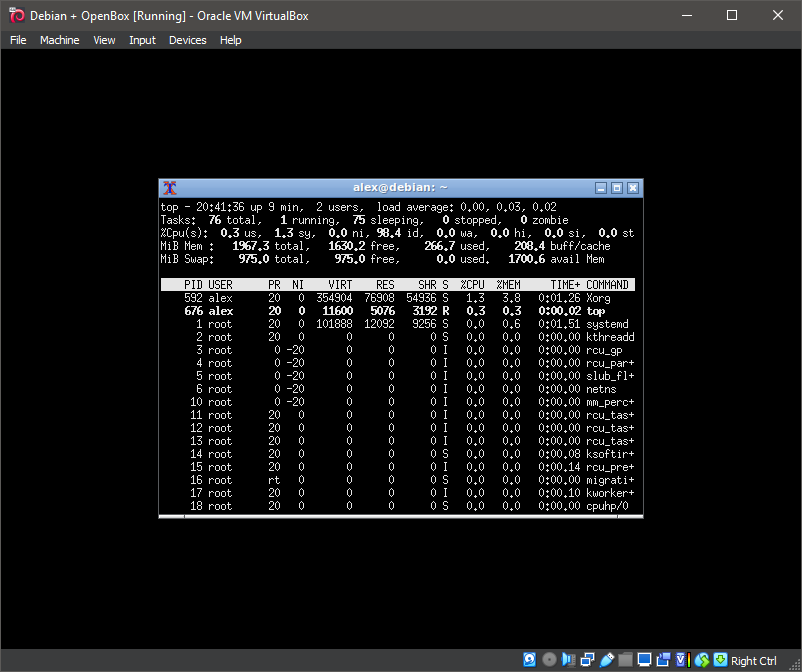Open the Devices menu

tap(187, 40)
